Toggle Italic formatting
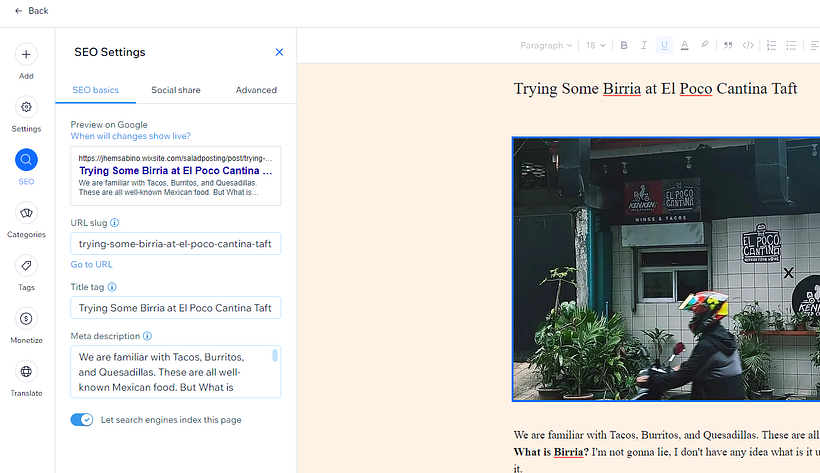The width and height of the screenshot is (820, 473). click(x=644, y=46)
